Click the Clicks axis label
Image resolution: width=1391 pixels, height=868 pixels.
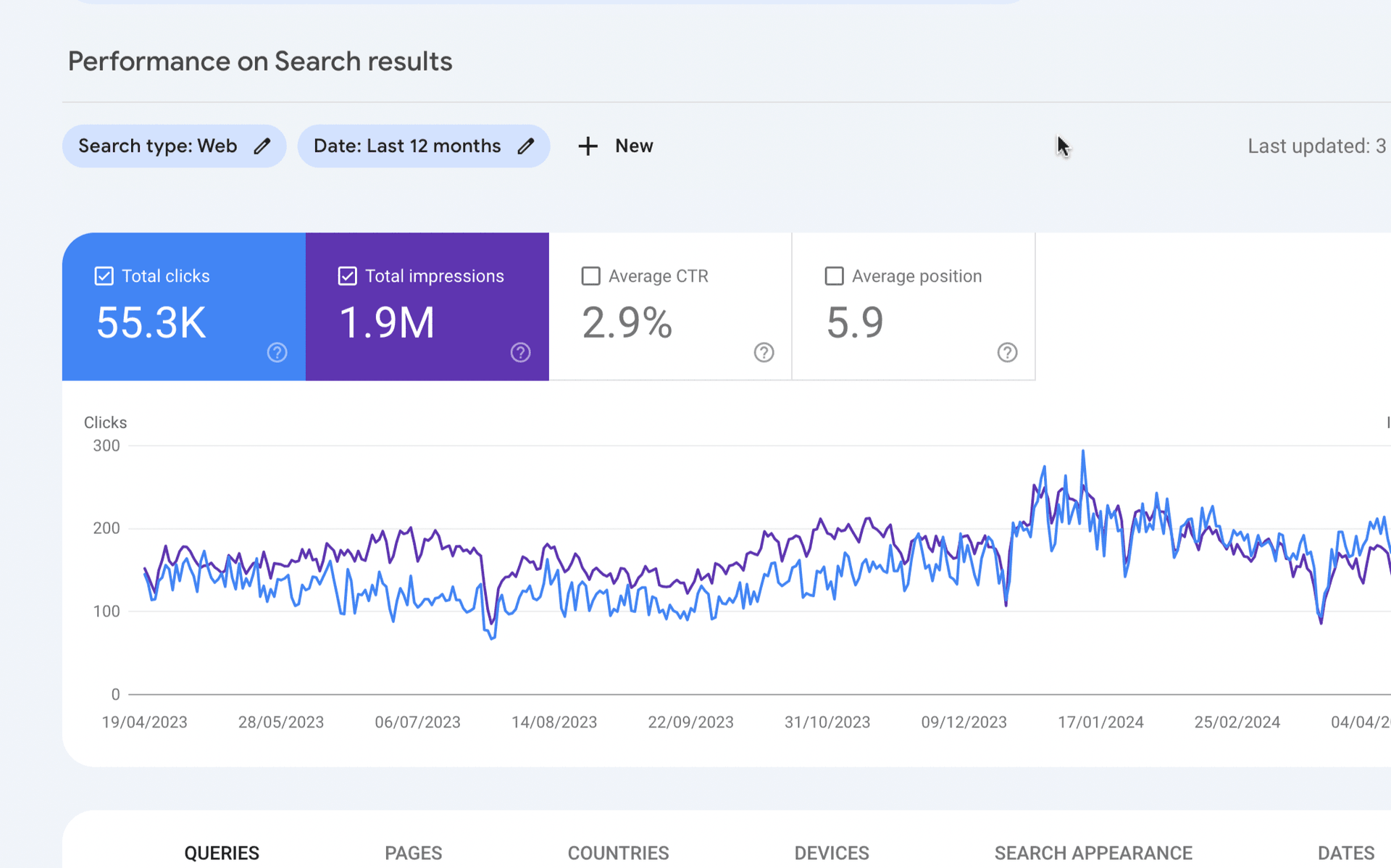(105, 422)
